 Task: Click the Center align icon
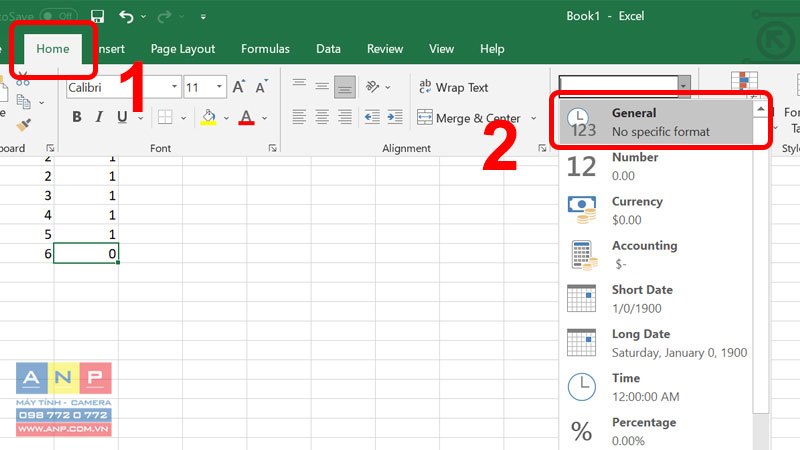click(x=321, y=117)
